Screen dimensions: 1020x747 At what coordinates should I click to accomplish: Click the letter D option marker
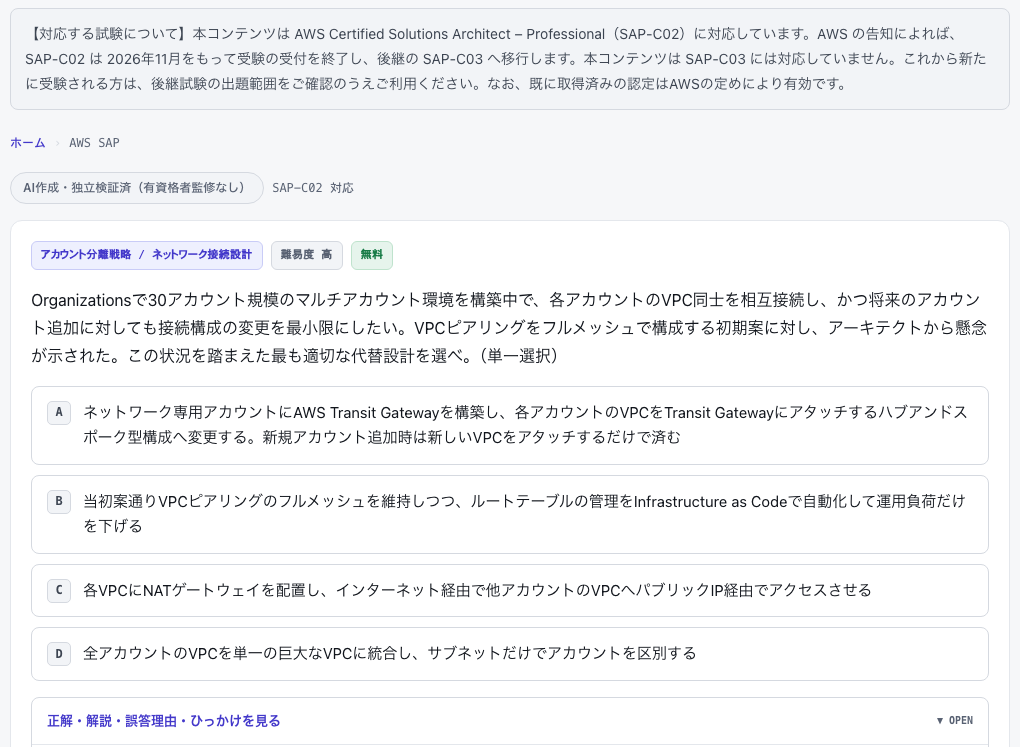(59, 653)
